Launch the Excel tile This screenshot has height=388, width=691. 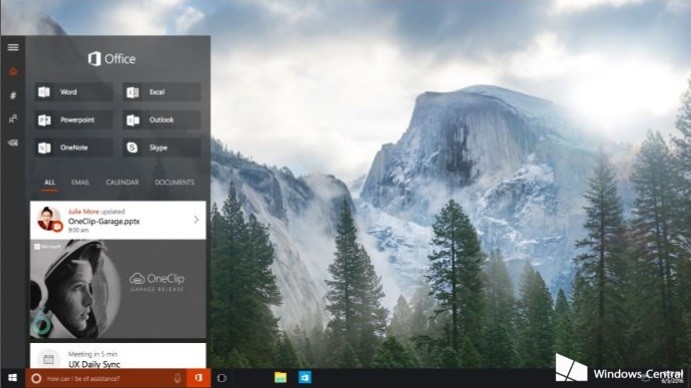(x=162, y=92)
